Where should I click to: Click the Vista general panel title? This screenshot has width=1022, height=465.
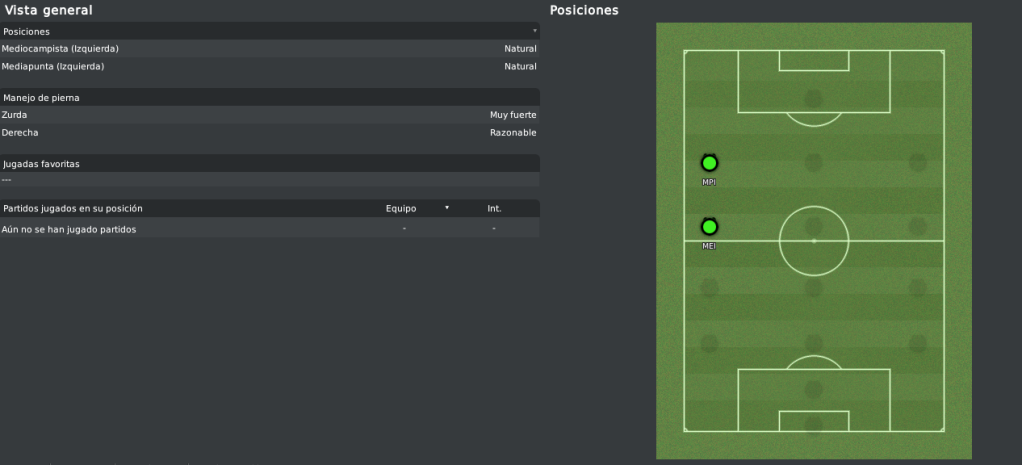[49, 10]
